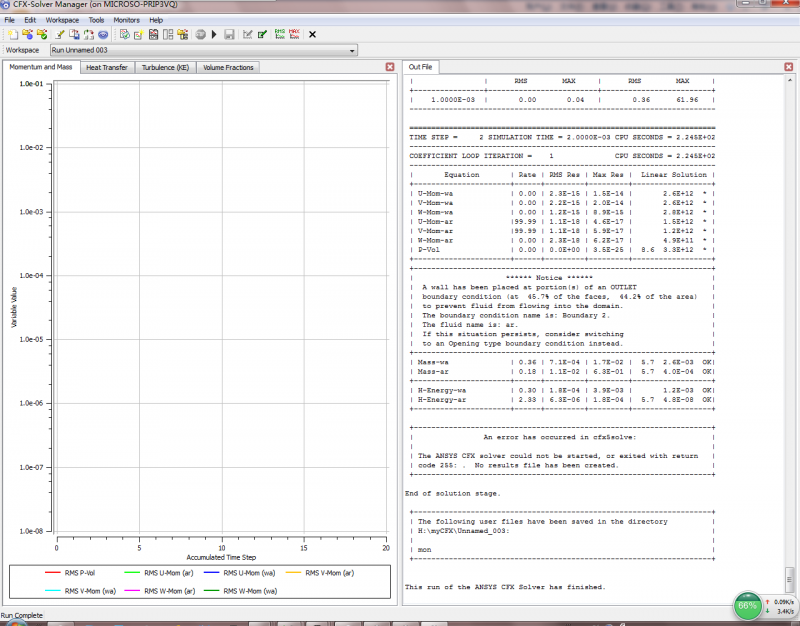Toggle the MAX residuals display icon
800x626 pixels.
(x=294, y=34)
